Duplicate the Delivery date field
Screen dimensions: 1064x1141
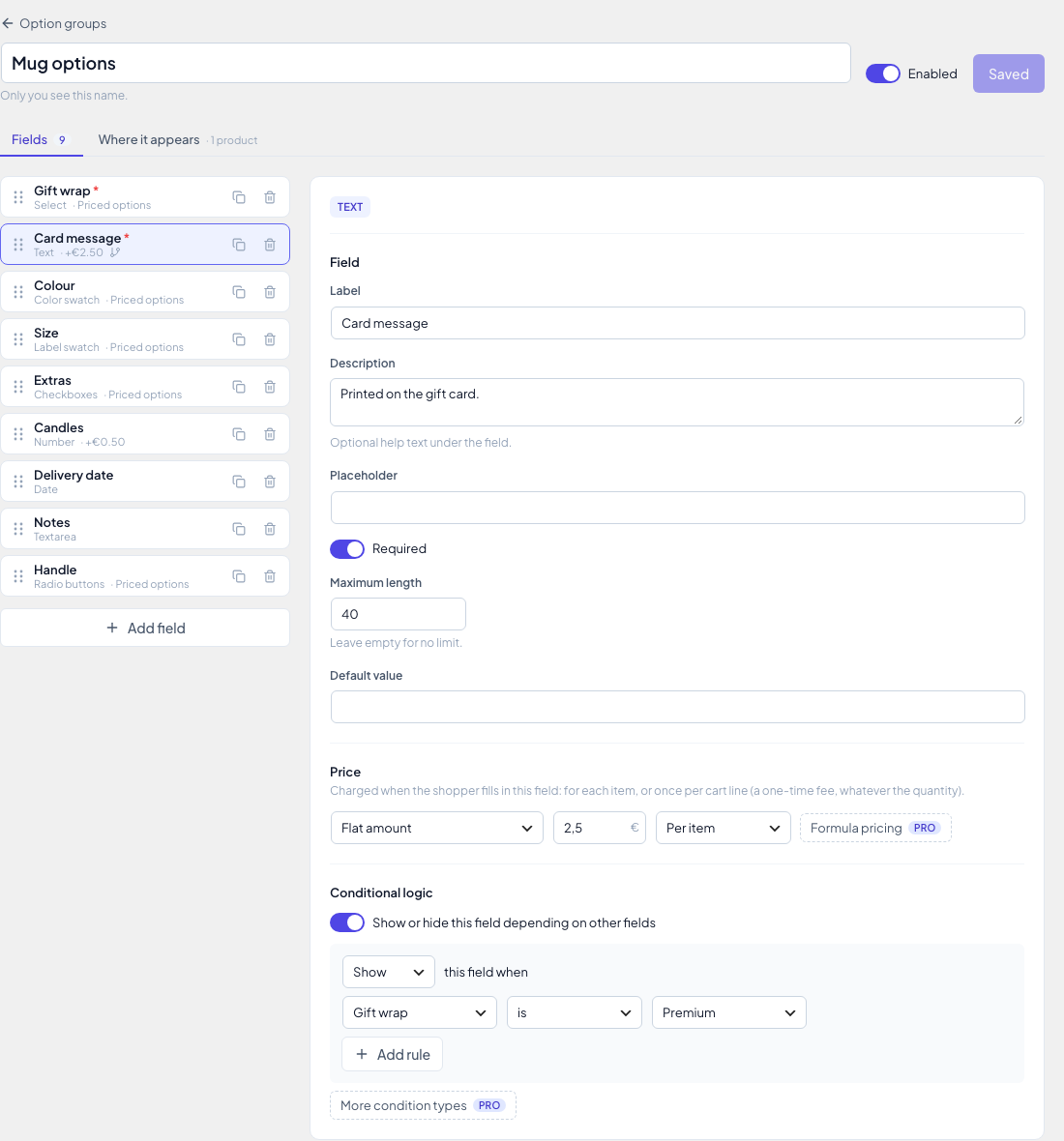tap(239, 481)
